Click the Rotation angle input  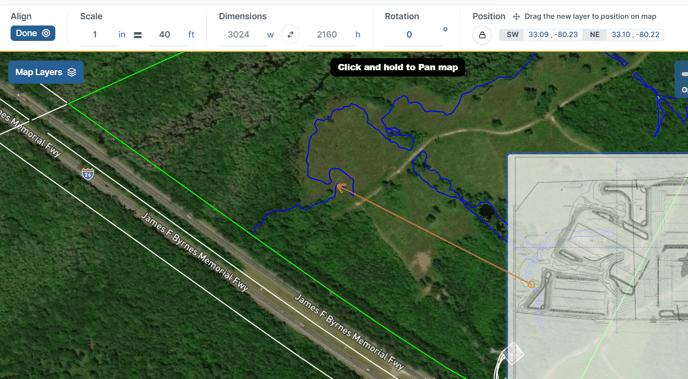(x=409, y=35)
